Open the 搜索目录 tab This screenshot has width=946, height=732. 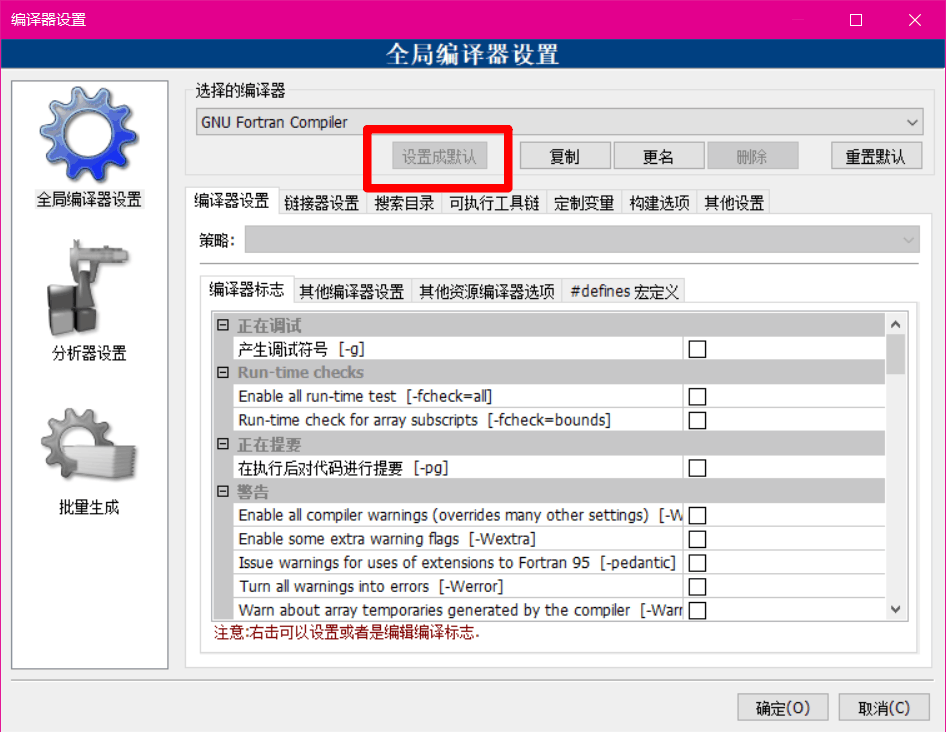pyautogui.click(x=404, y=203)
